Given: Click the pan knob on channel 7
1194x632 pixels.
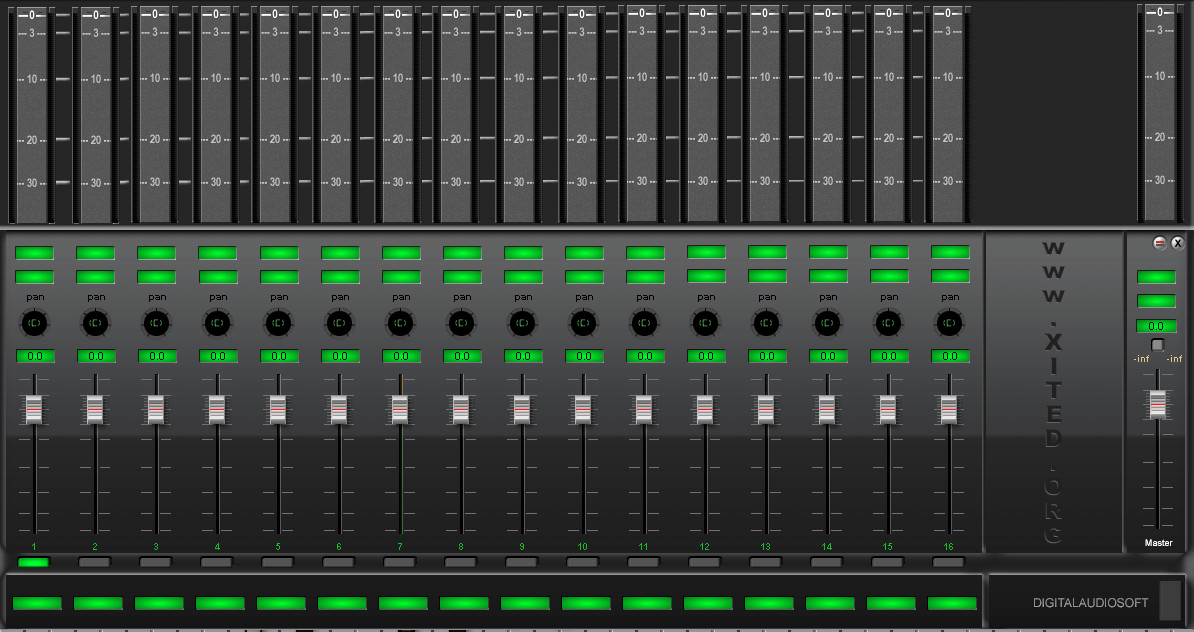Looking at the screenshot, I should pyautogui.click(x=400, y=323).
